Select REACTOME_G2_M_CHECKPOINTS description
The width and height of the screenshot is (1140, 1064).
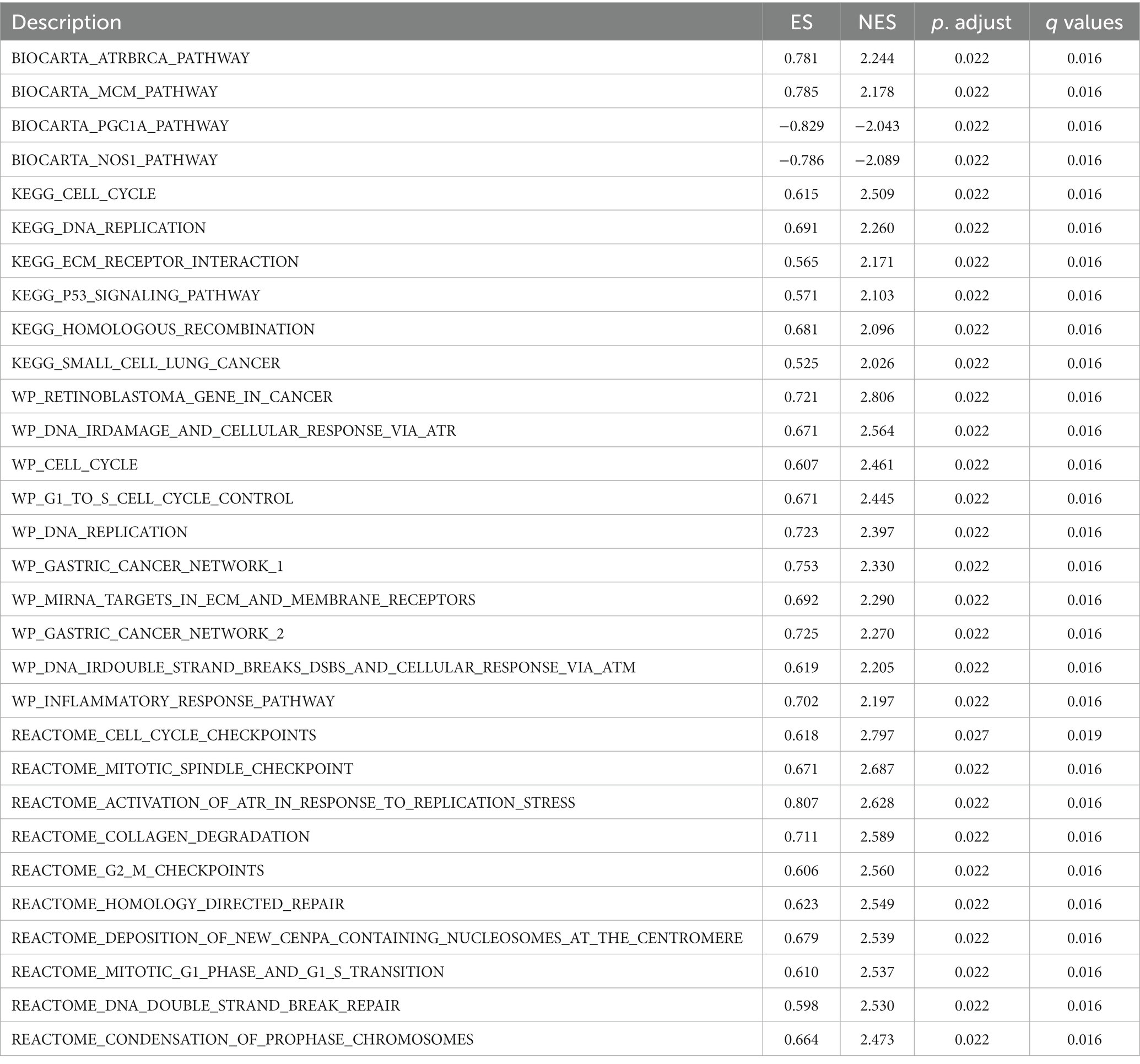[138, 871]
